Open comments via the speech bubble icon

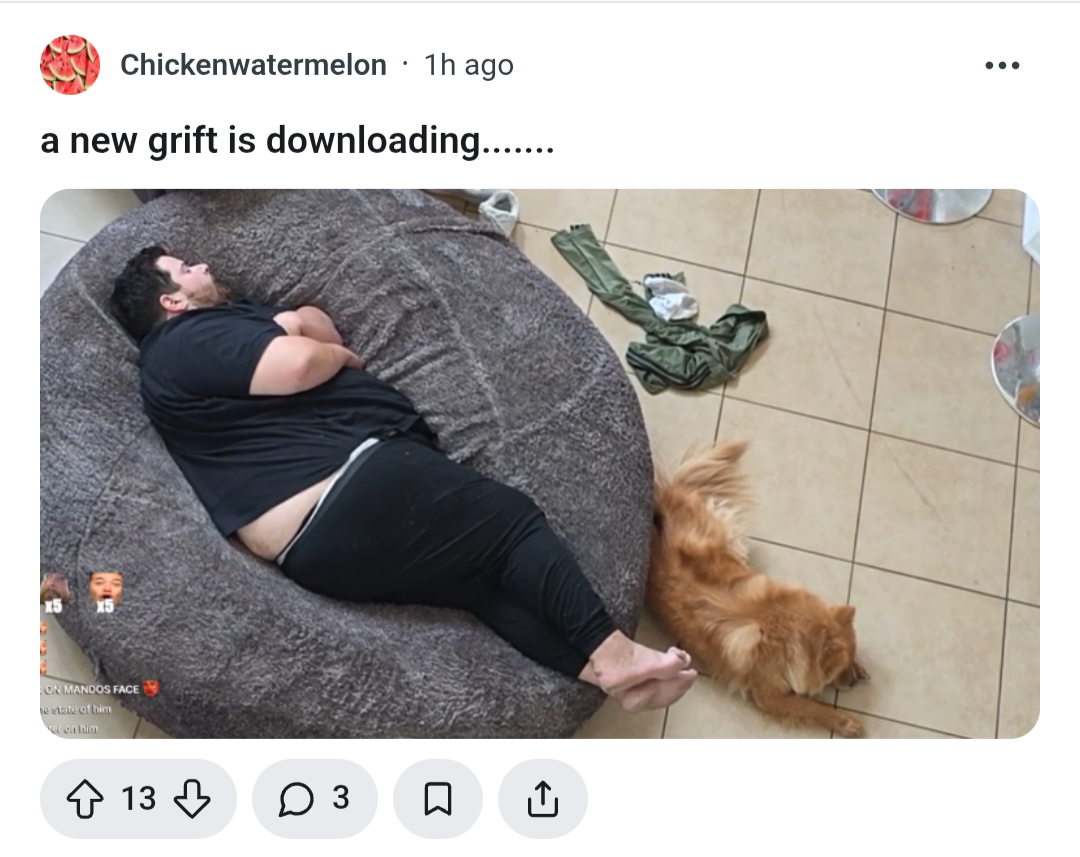click(x=296, y=799)
